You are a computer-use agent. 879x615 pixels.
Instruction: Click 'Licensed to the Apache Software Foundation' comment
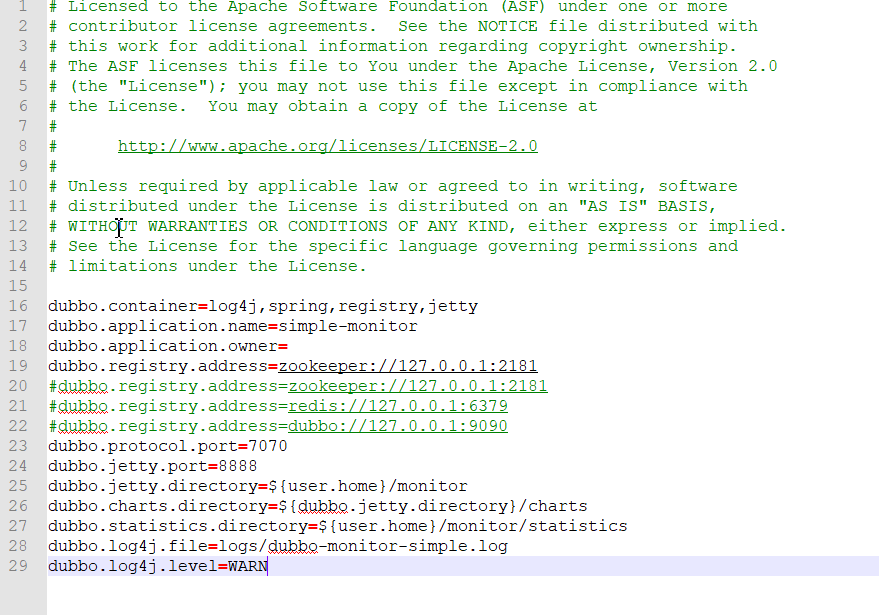pyautogui.click(x=277, y=7)
